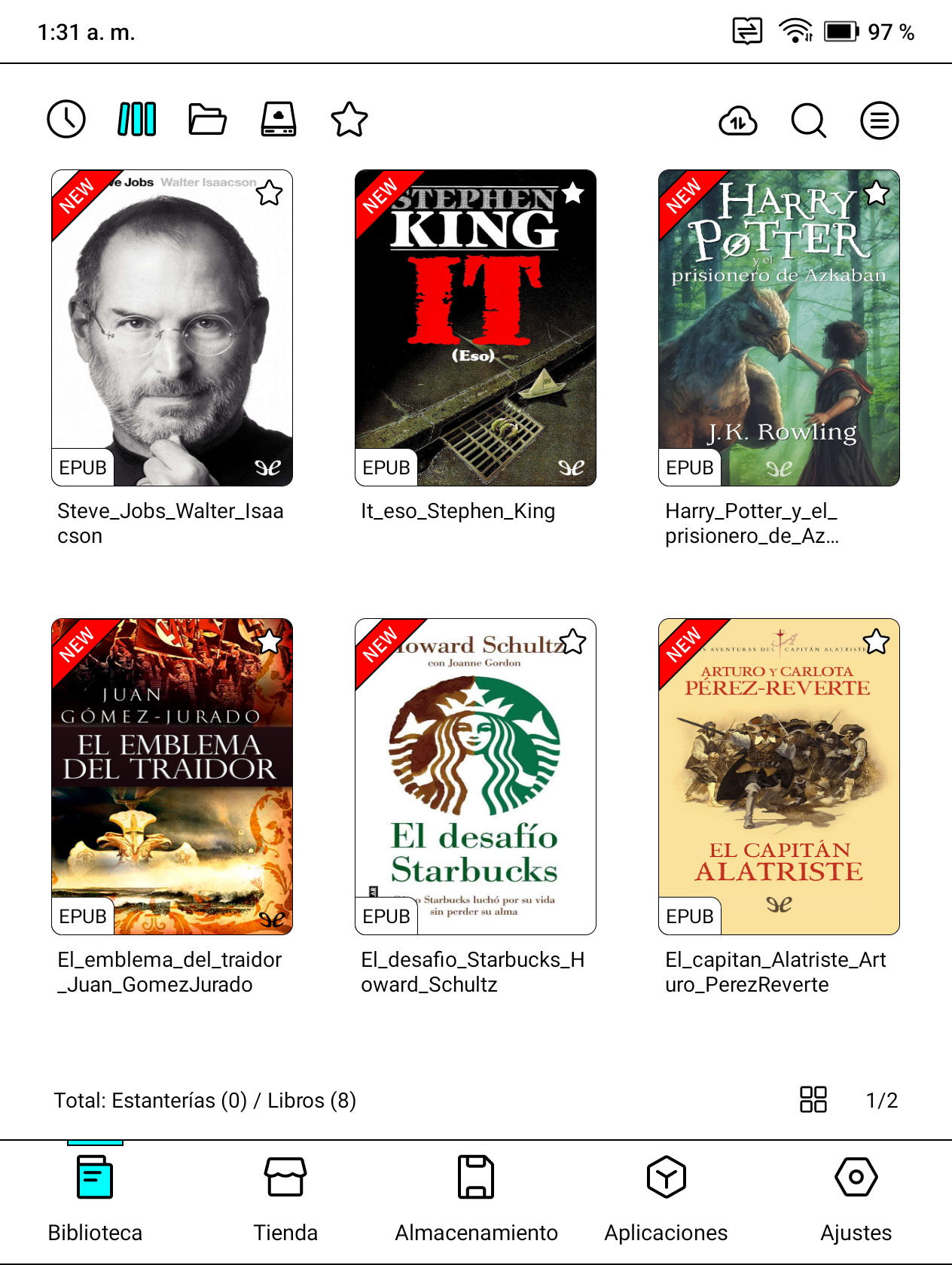
Task: Open the circular list menu icon
Action: coord(880,120)
